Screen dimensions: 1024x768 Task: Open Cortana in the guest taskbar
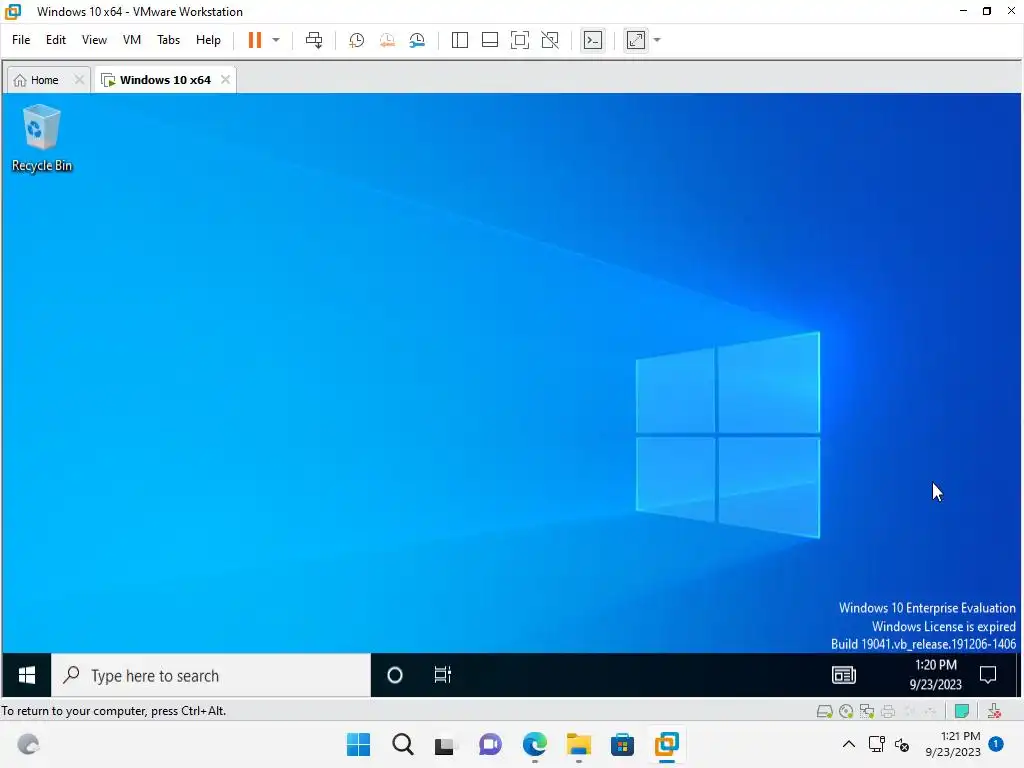(394, 675)
